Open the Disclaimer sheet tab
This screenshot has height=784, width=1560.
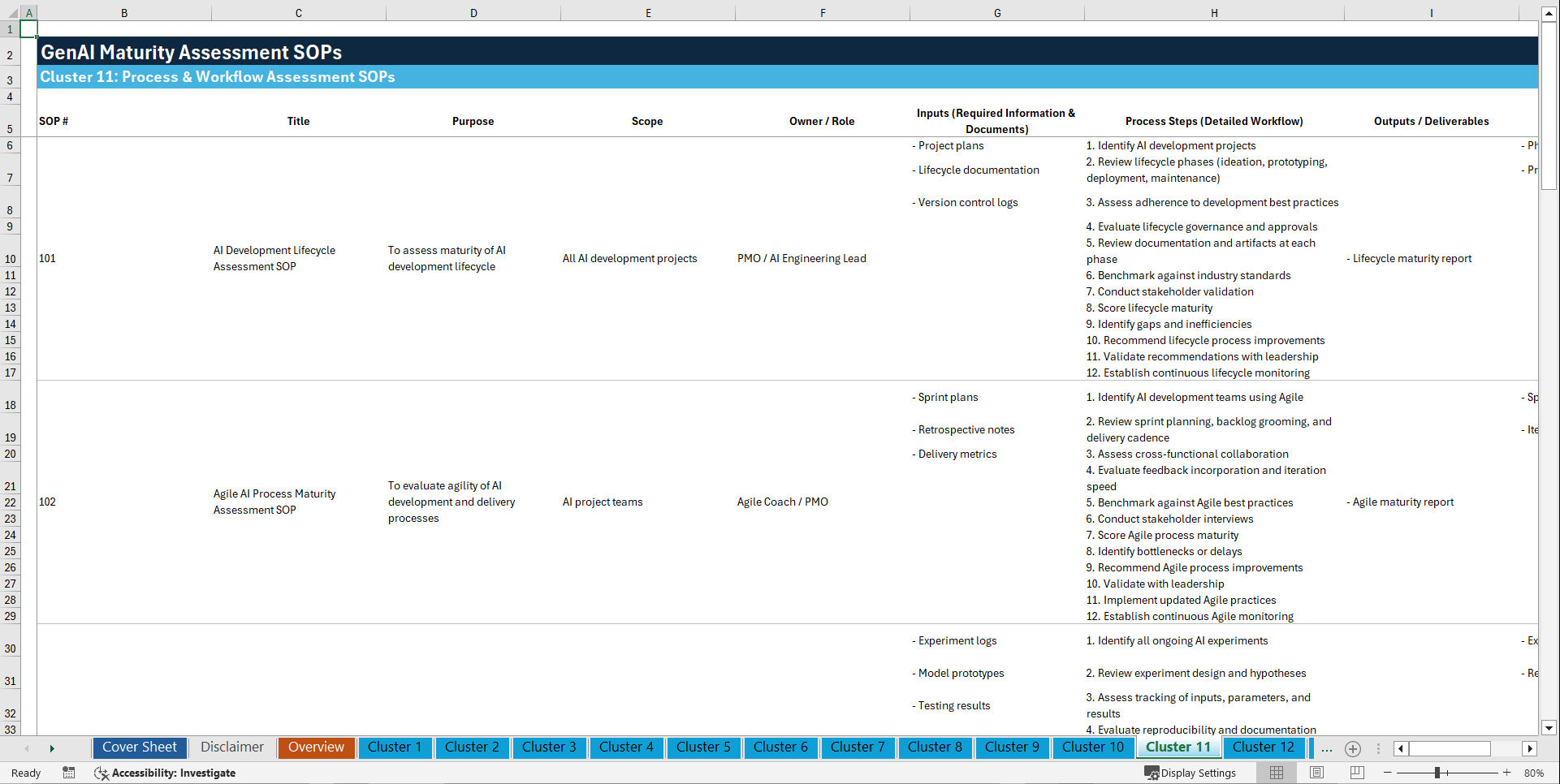click(231, 747)
